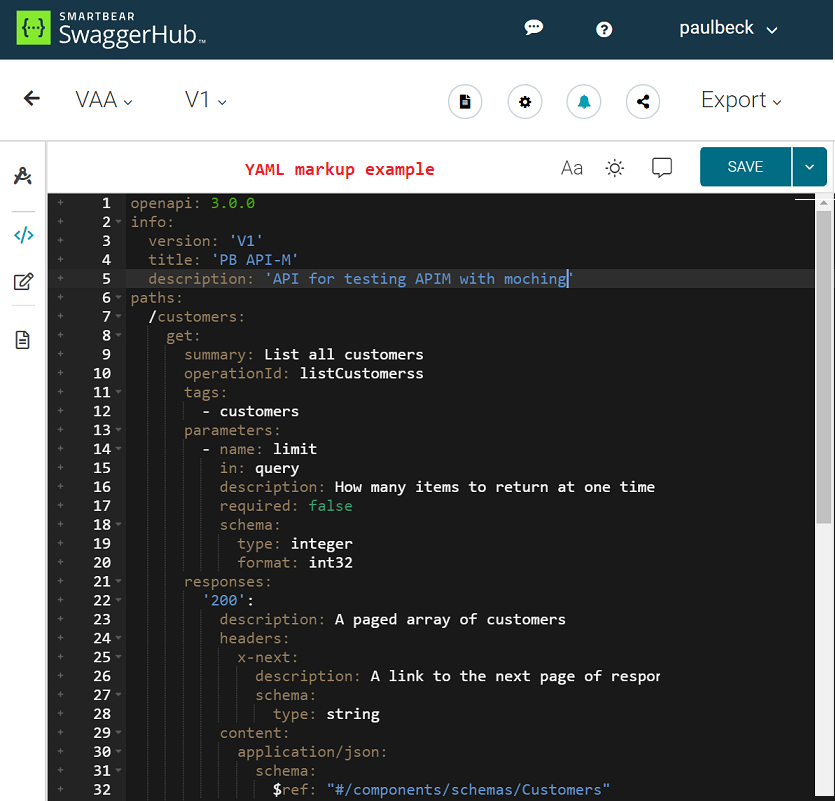Open the API document info icon
Viewport: 835px width, 801px height.
pyautogui.click(x=465, y=101)
